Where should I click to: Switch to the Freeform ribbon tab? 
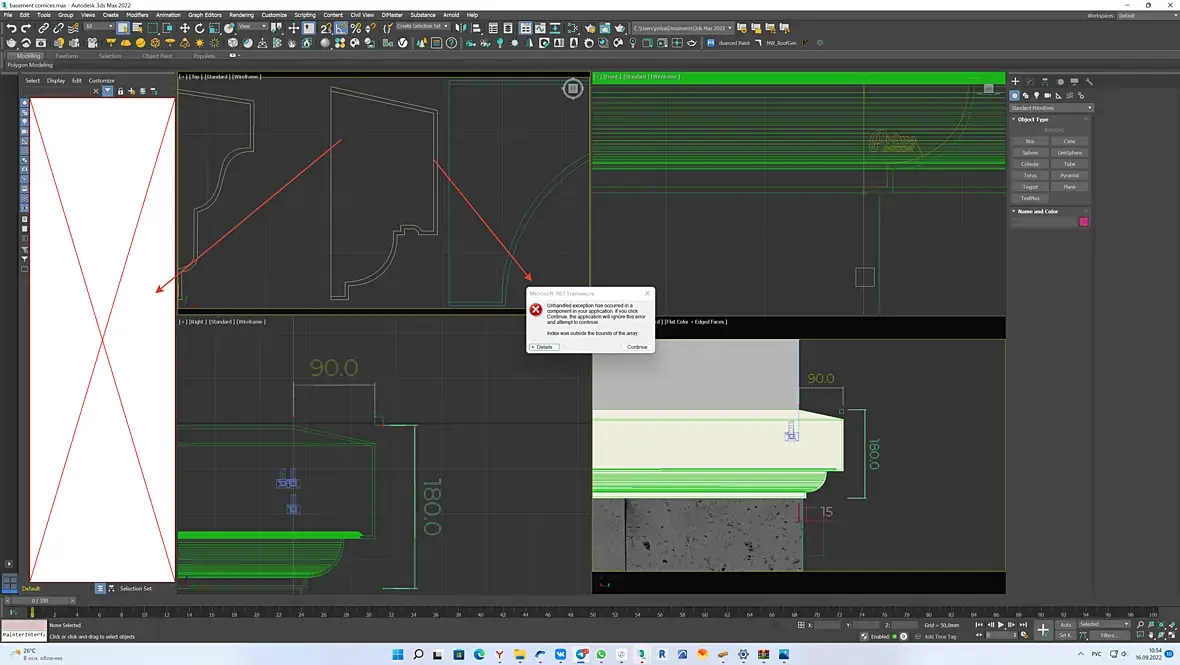coord(67,56)
